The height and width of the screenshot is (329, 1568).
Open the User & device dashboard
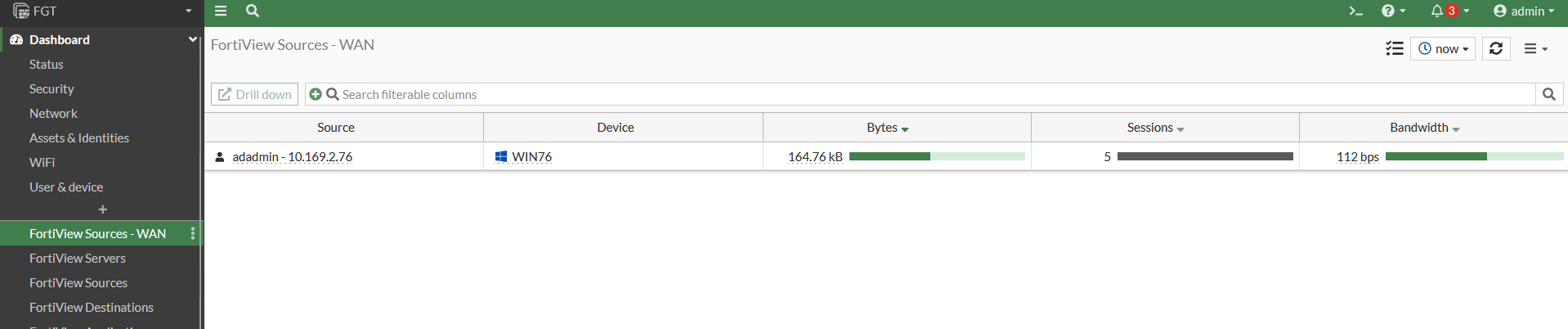(66, 187)
